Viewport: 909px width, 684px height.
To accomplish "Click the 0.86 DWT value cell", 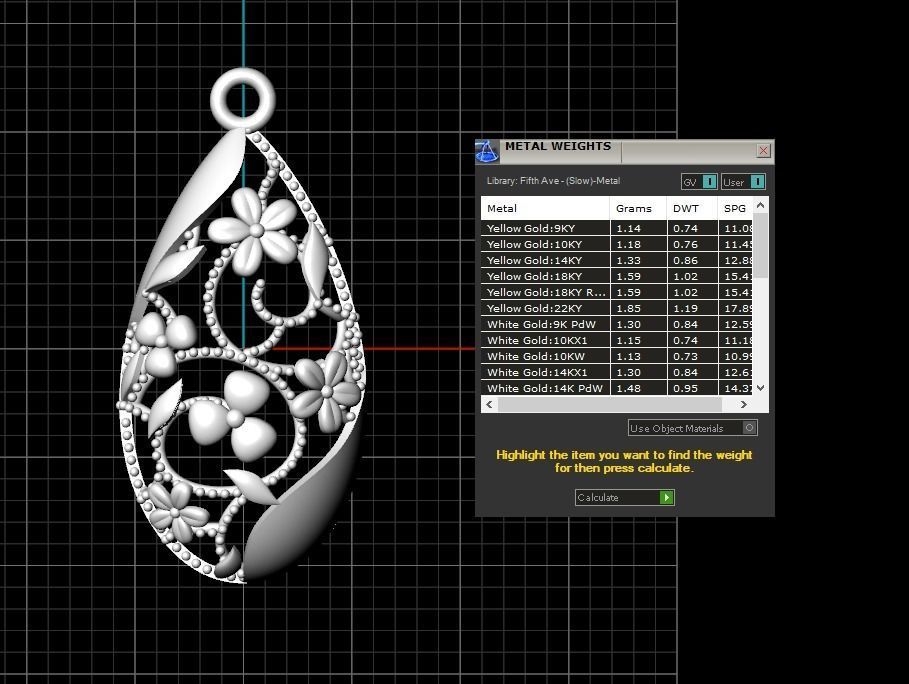I will click(x=692, y=260).
